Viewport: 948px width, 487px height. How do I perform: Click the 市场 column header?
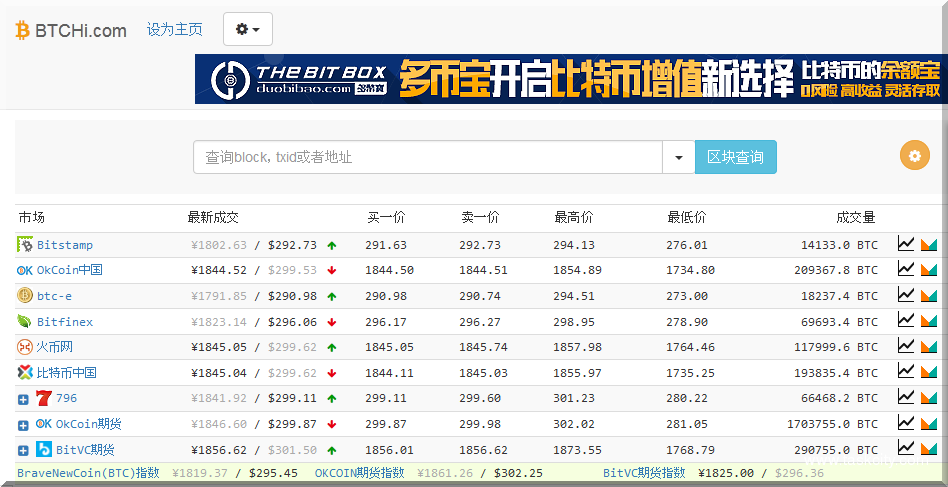pos(31,218)
